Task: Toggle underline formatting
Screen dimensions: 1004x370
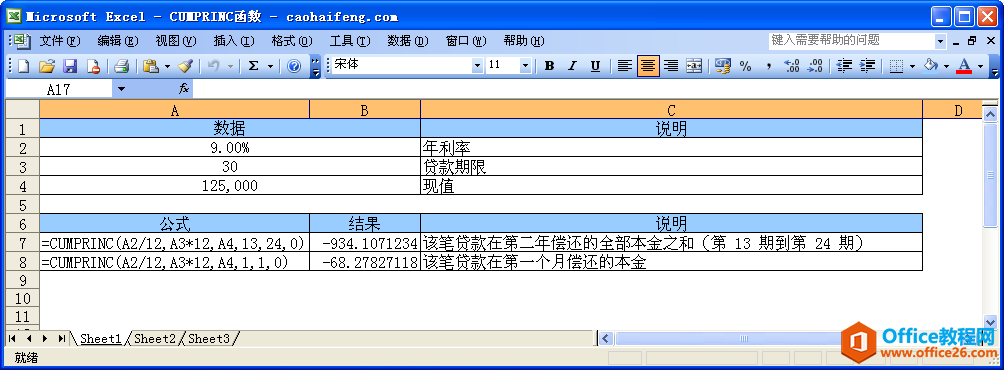Action: click(595, 66)
